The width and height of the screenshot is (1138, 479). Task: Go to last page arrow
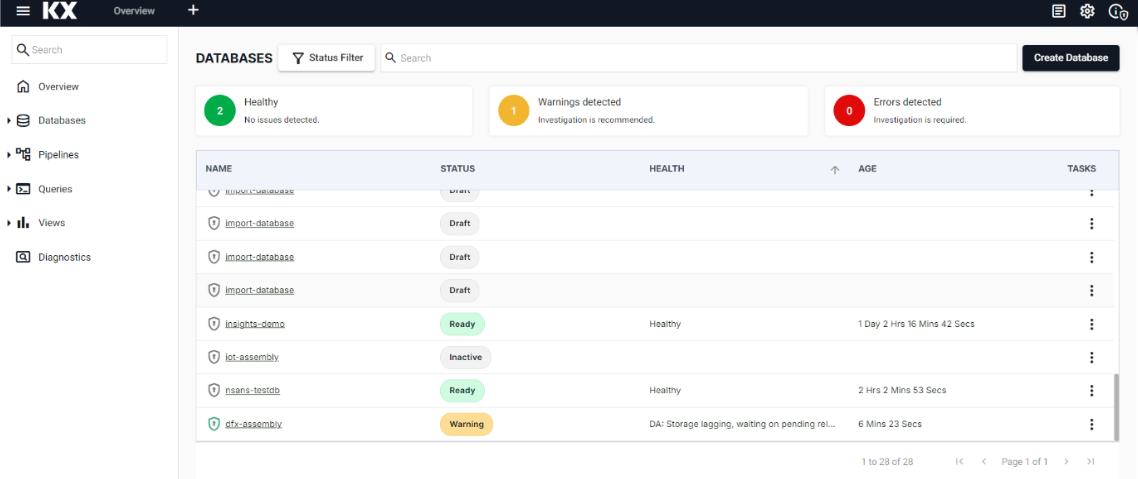point(1090,462)
